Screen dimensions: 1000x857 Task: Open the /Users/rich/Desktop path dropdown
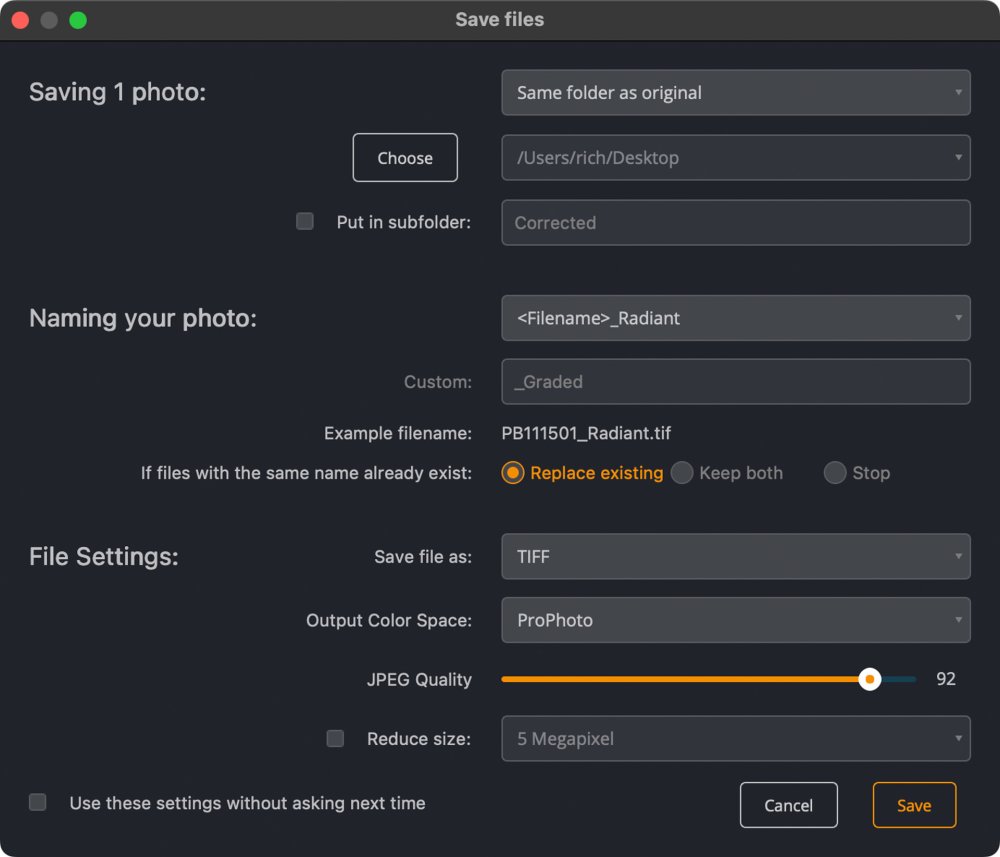click(735, 158)
